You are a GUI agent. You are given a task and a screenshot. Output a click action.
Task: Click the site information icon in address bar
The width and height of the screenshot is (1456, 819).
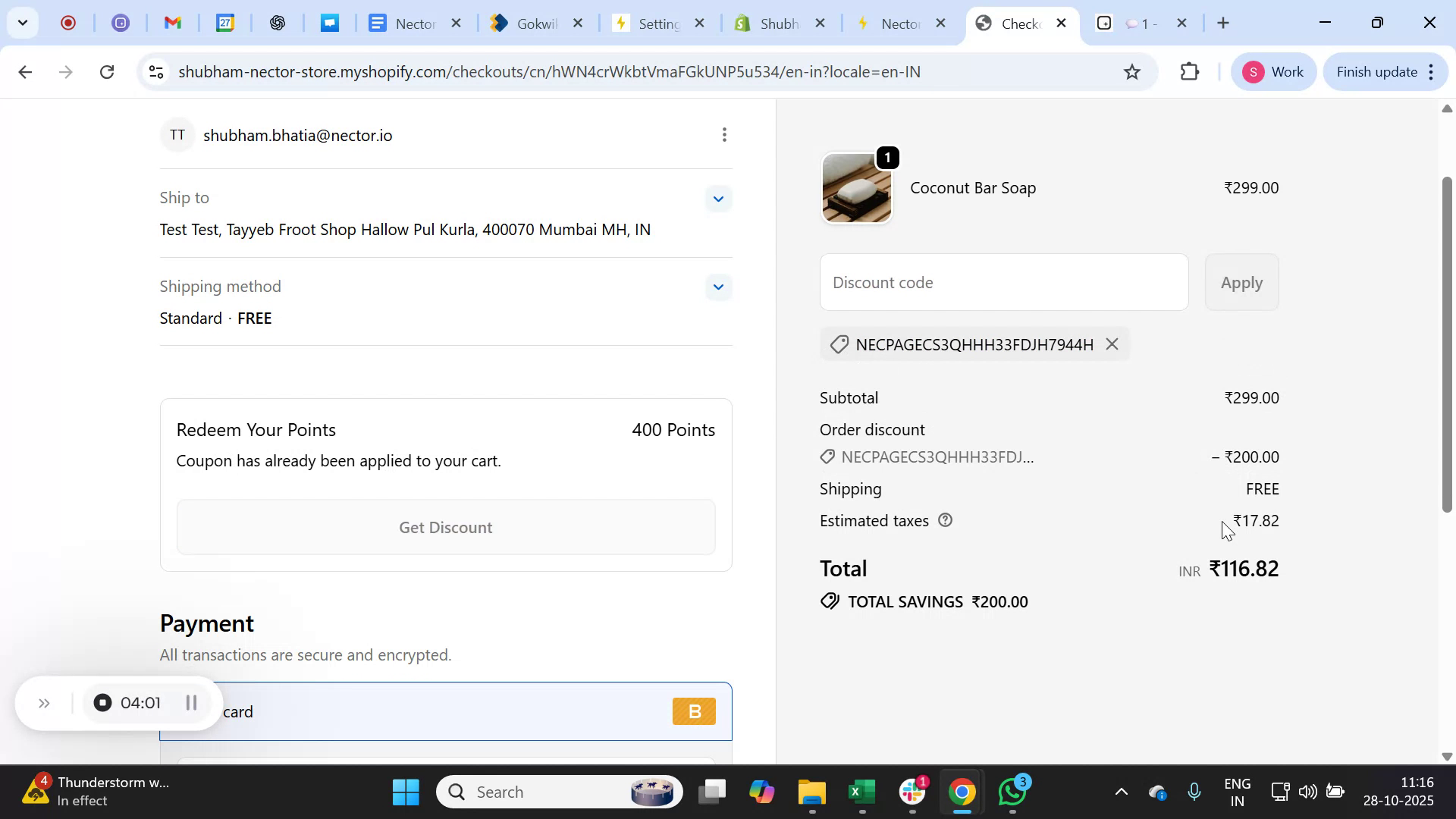(x=156, y=71)
